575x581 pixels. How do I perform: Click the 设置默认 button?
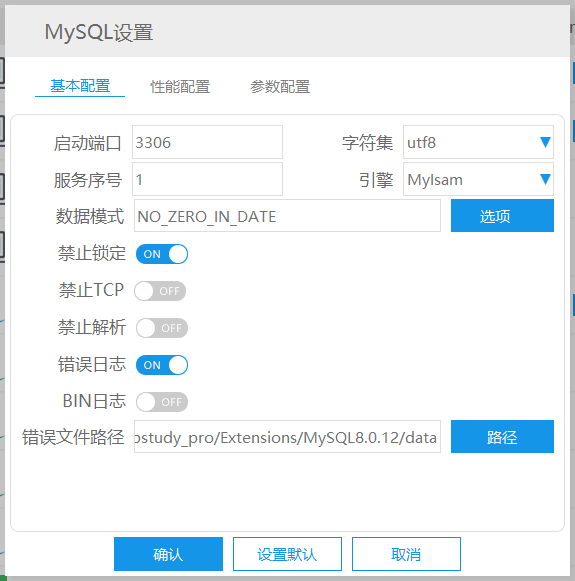[288, 554]
